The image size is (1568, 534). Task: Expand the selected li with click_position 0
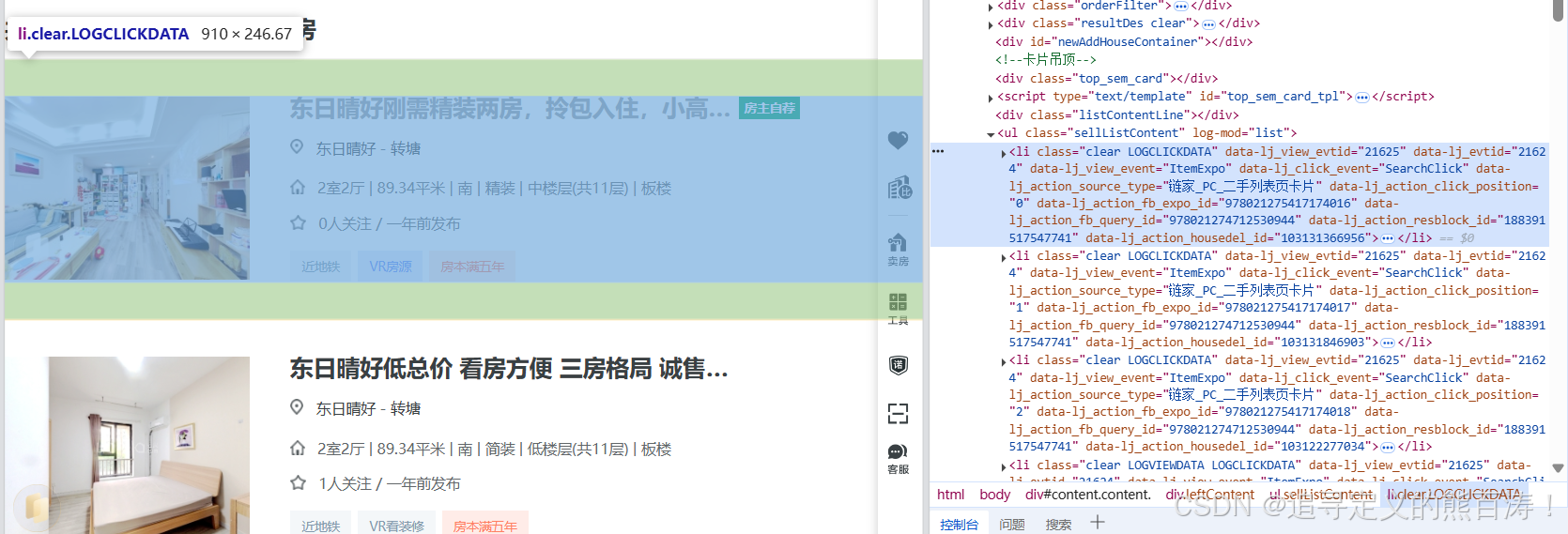1003,152
